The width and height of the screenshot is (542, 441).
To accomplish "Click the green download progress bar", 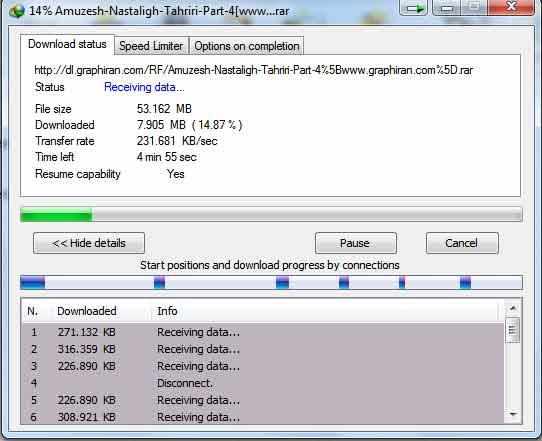I will [271, 215].
